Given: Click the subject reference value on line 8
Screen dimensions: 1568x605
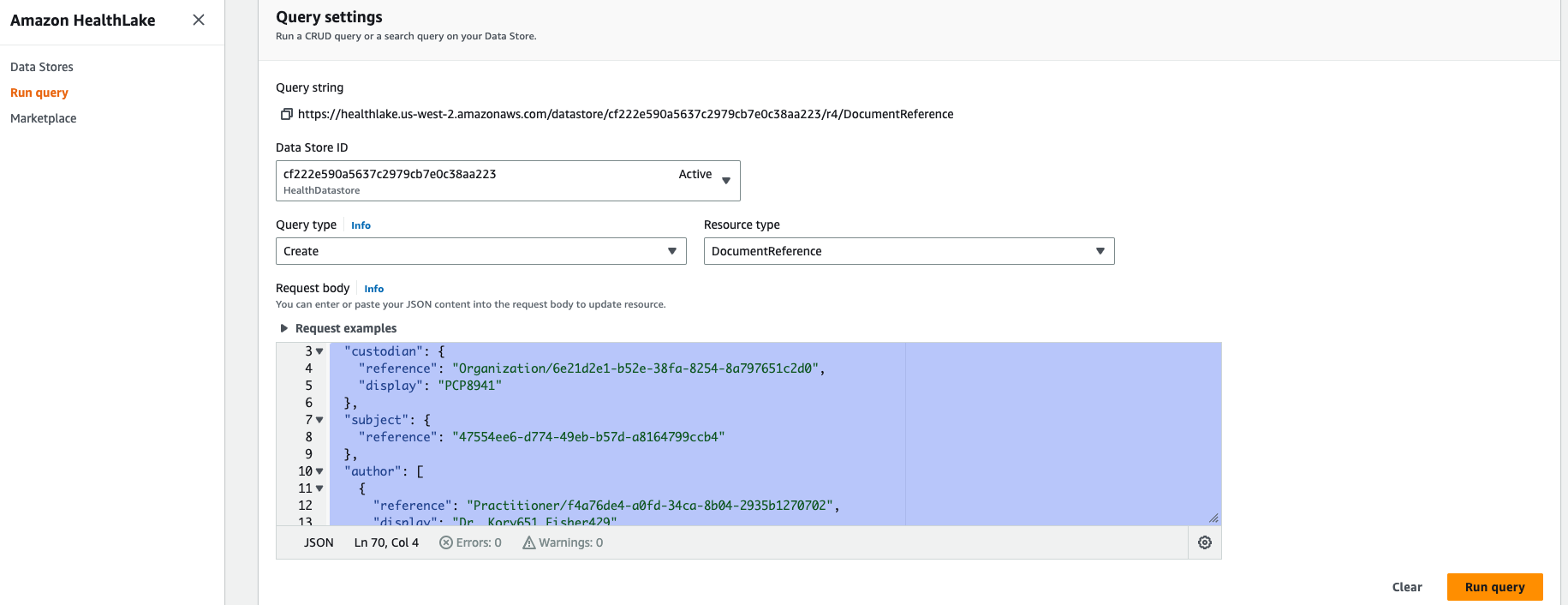Looking at the screenshot, I should click(588, 437).
